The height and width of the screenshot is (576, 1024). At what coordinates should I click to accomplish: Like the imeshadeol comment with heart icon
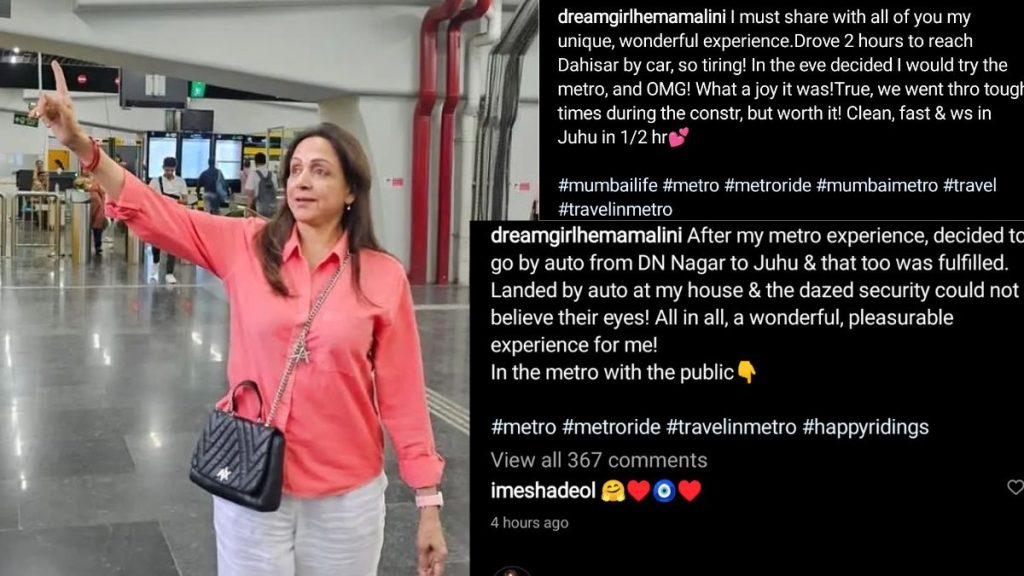coord(1016,487)
